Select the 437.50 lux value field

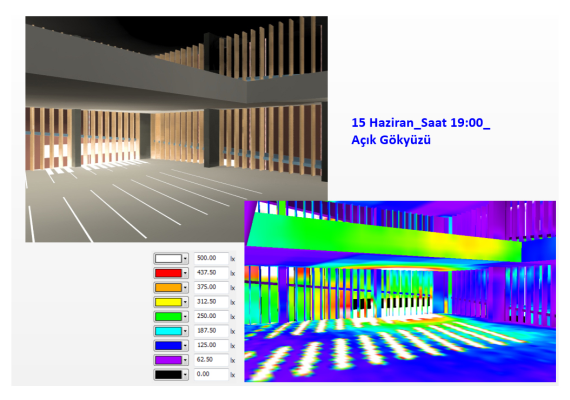(211, 273)
